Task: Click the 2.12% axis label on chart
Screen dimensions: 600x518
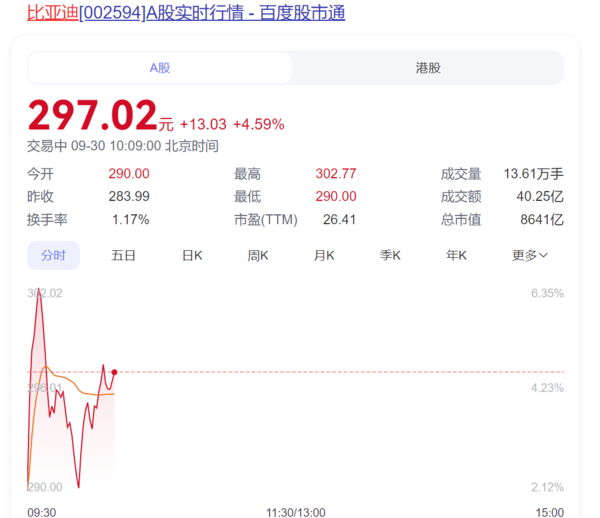Action: (547, 487)
